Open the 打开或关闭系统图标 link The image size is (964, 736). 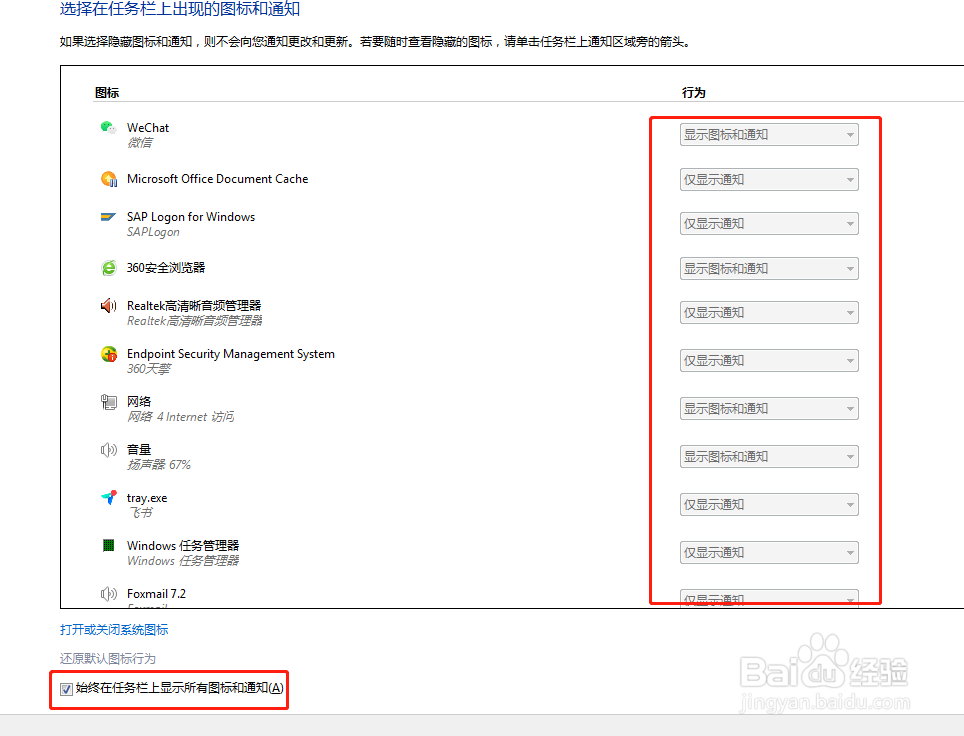114,630
